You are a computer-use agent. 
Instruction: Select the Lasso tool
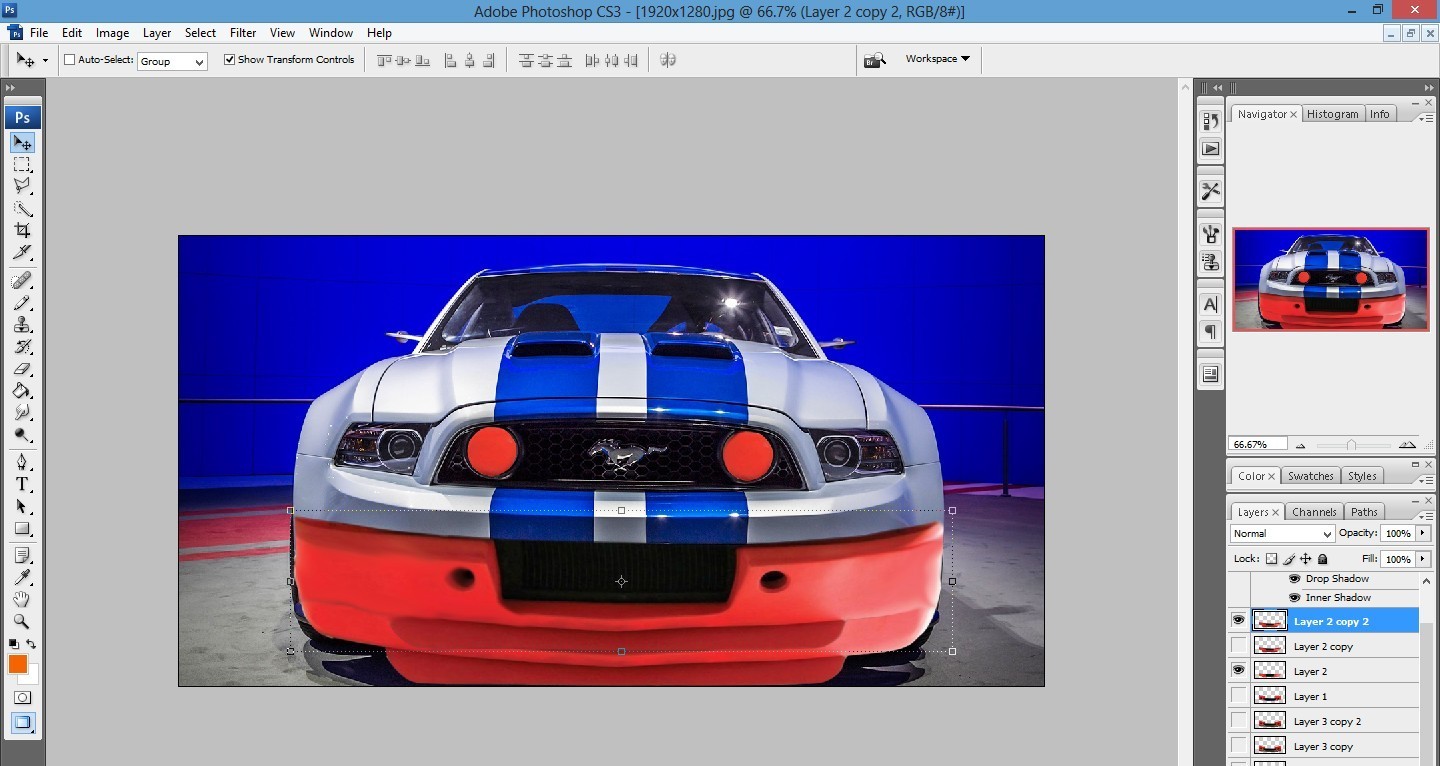22,186
